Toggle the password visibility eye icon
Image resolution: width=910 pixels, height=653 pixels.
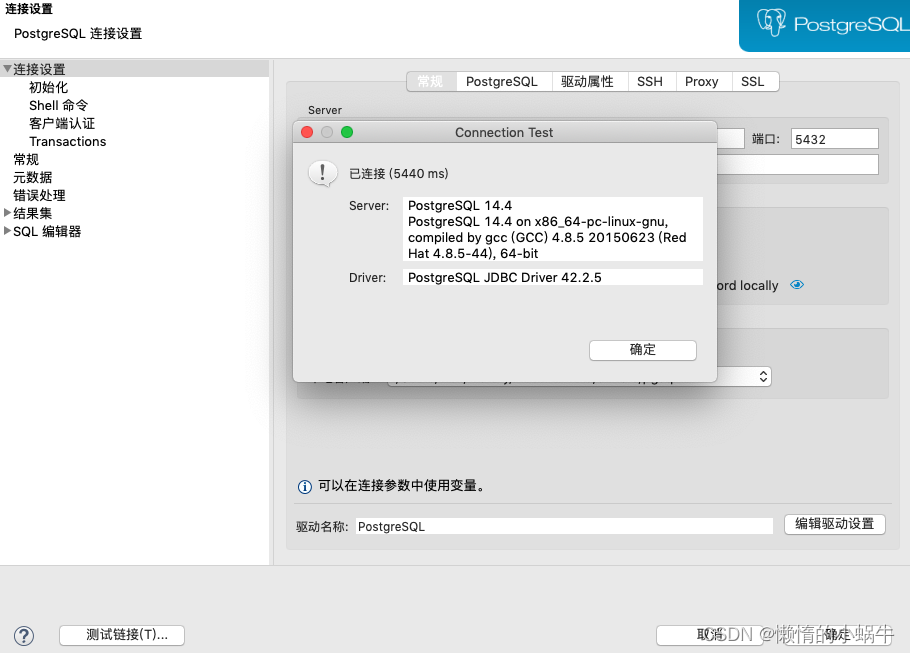(x=797, y=285)
